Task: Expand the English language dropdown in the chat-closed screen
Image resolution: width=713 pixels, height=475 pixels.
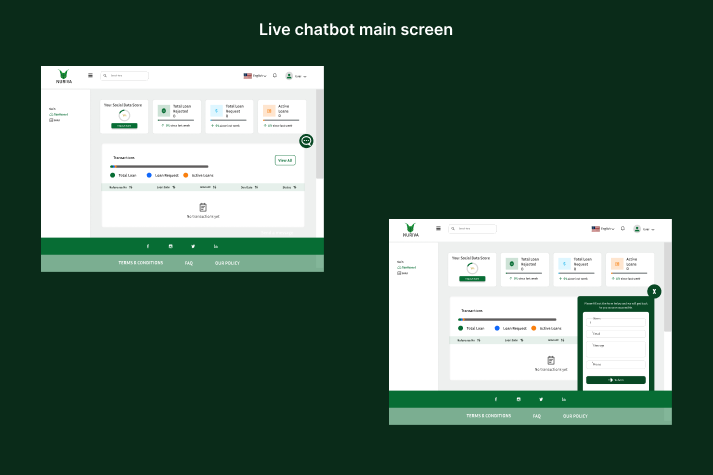Action: click(255, 76)
